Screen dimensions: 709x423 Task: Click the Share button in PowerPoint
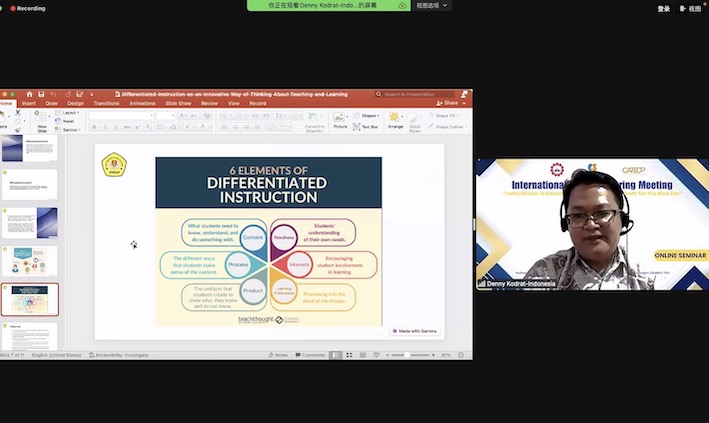[447, 103]
